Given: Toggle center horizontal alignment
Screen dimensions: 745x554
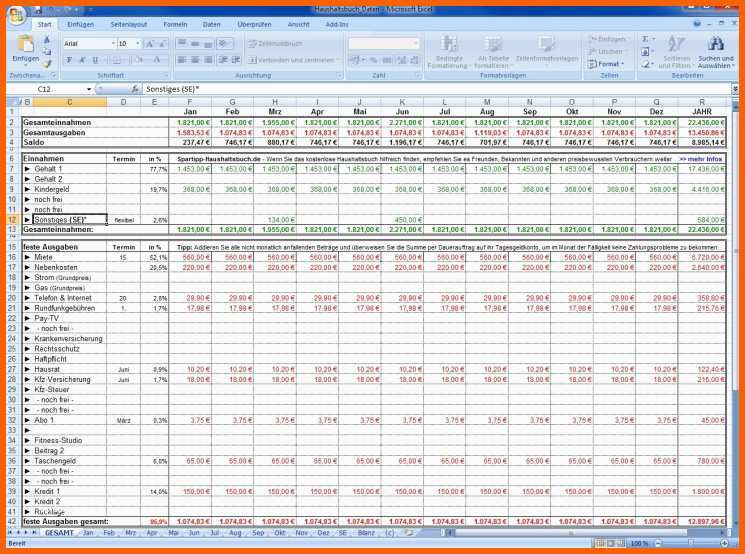Looking at the screenshot, I should (195, 60).
